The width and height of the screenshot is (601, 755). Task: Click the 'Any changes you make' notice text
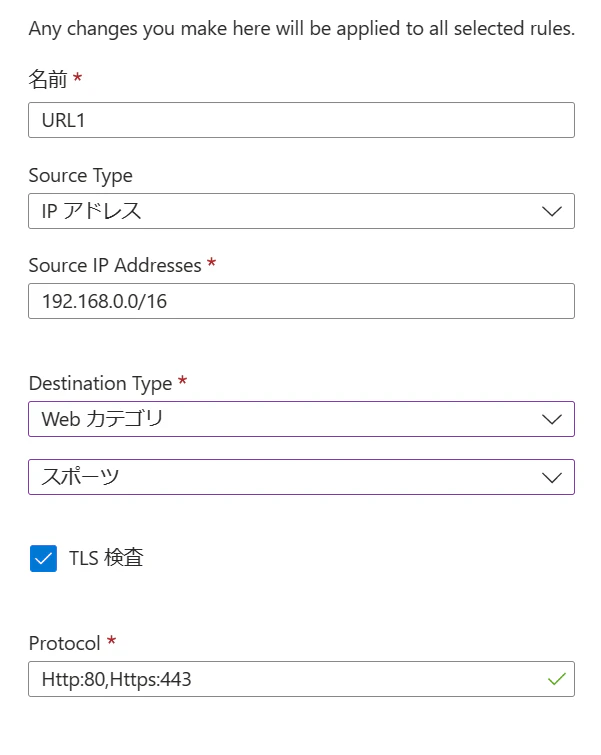(x=301, y=29)
